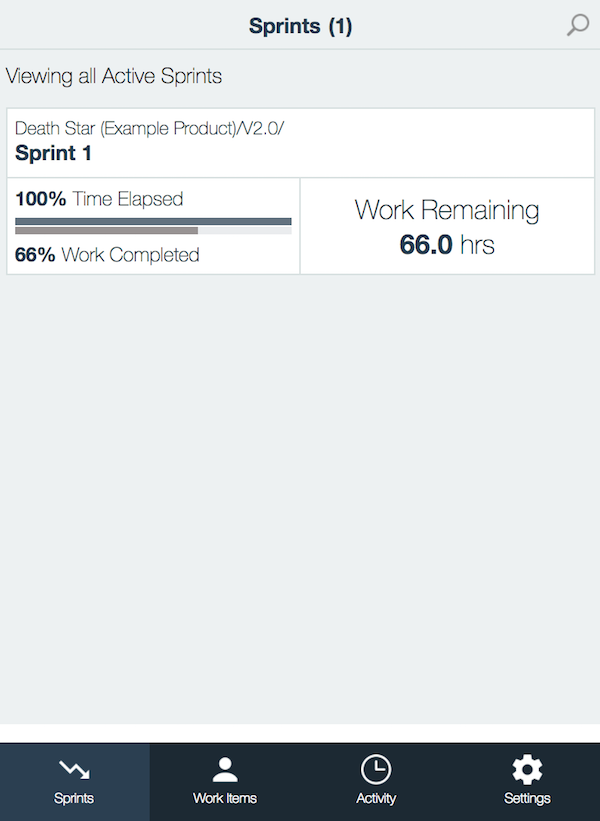Image resolution: width=600 pixels, height=821 pixels.
Task: Open the Work Items person icon
Action: [225, 769]
